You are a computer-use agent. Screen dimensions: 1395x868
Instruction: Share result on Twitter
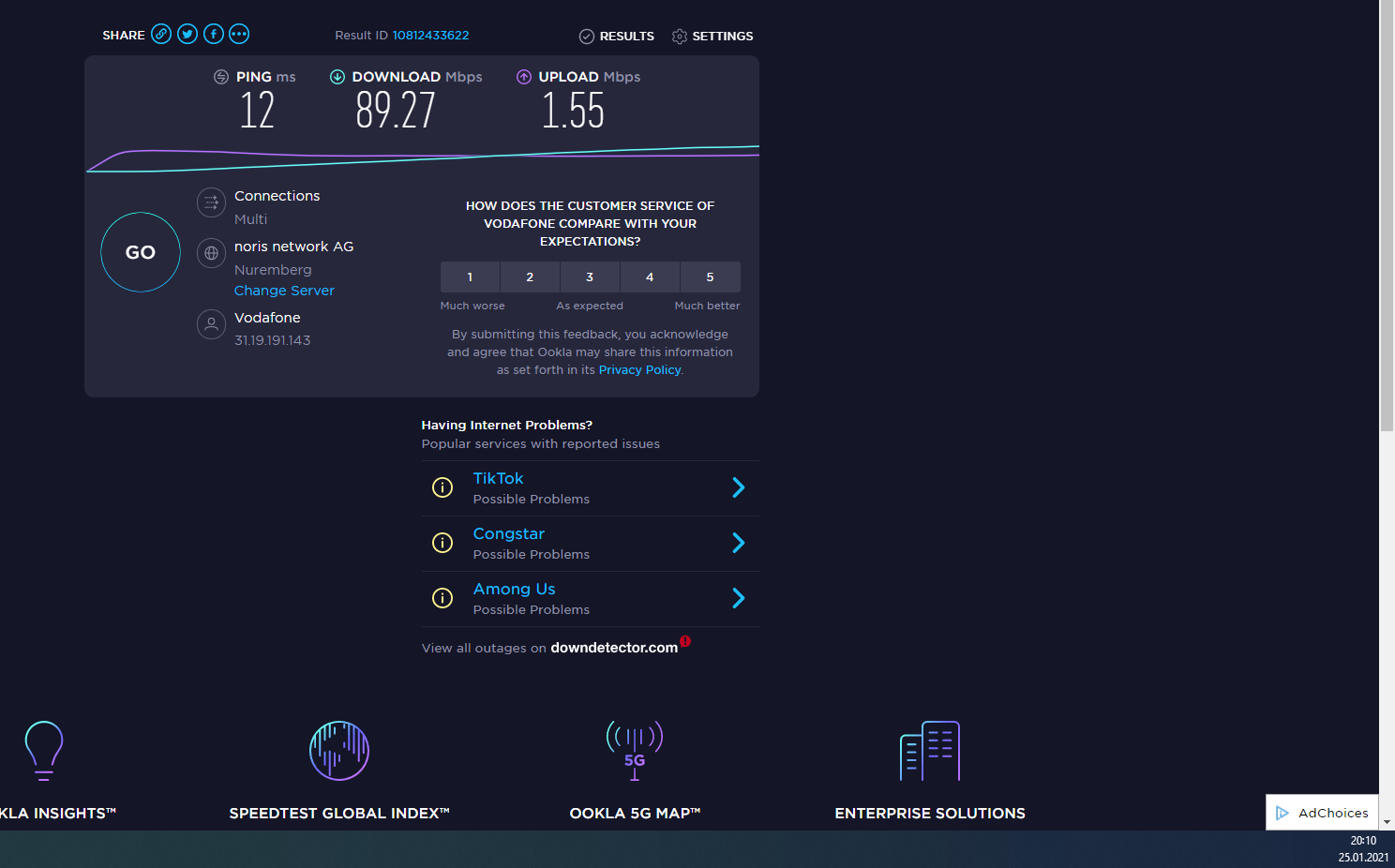pyautogui.click(x=187, y=35)
